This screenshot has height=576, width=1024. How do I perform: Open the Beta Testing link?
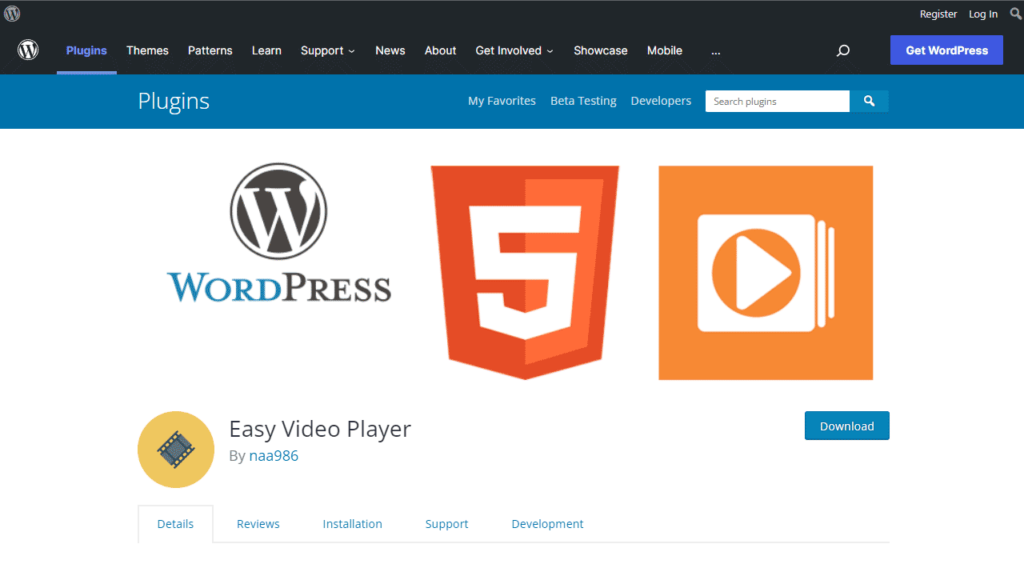(583, 101)
